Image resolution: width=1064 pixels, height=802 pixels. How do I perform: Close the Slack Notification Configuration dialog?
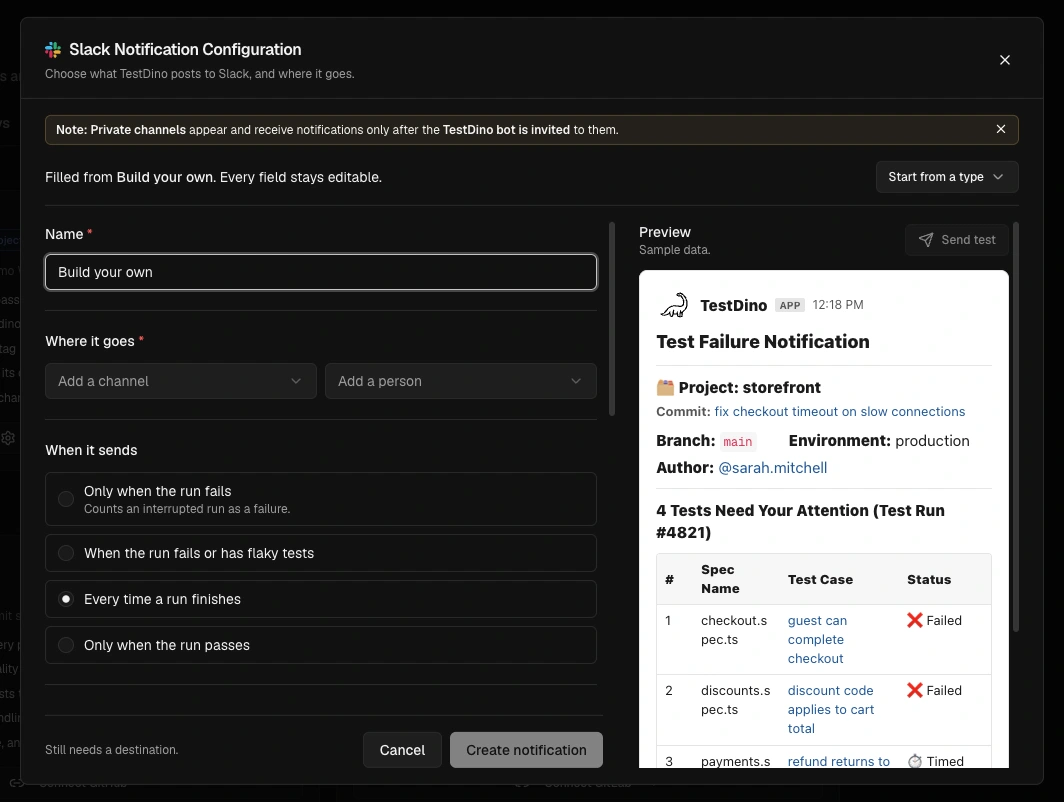(x=1004, y=60)
